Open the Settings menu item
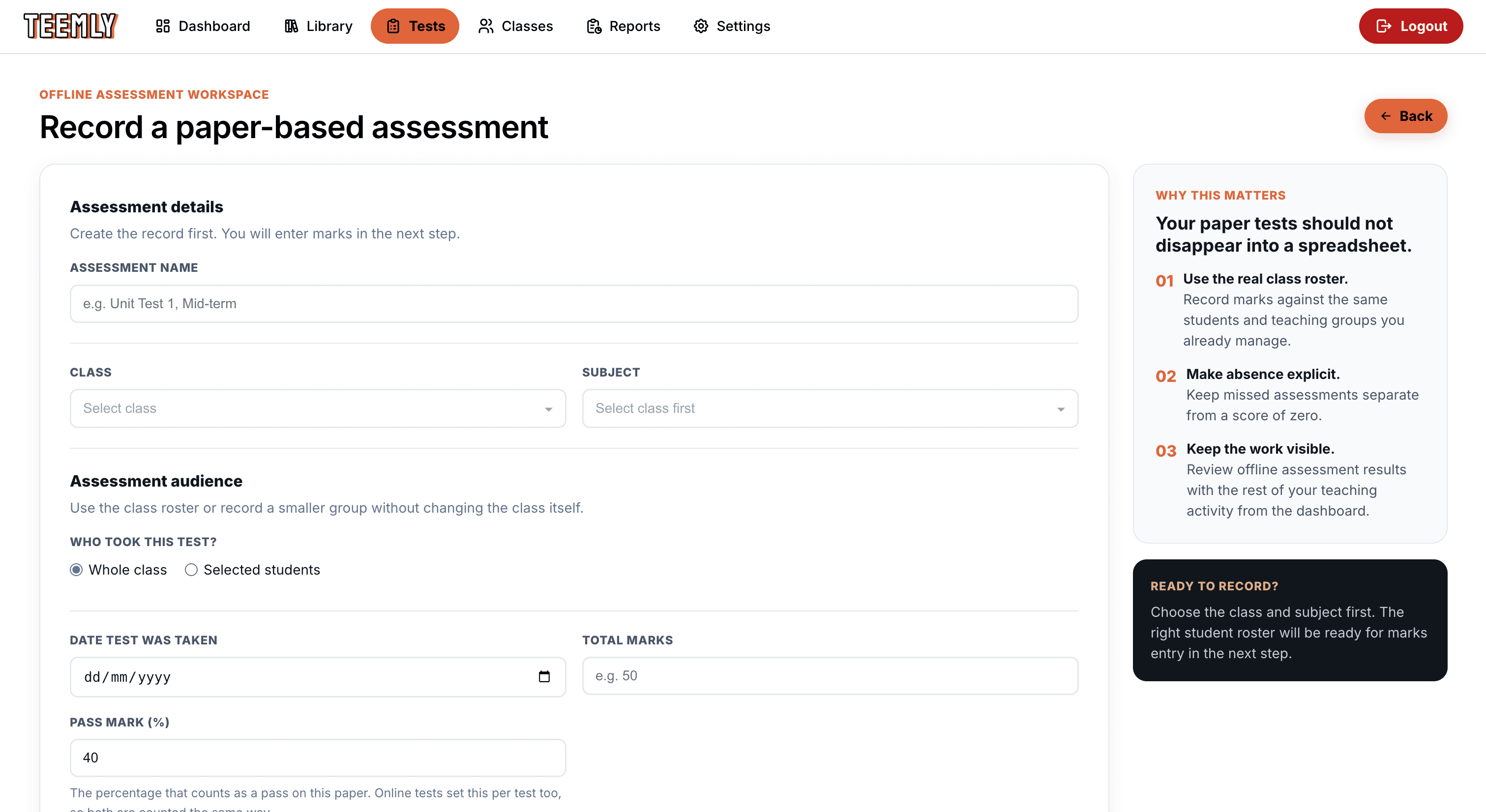Viewport: 1486px width, 812px height. (x=732, y=26)
